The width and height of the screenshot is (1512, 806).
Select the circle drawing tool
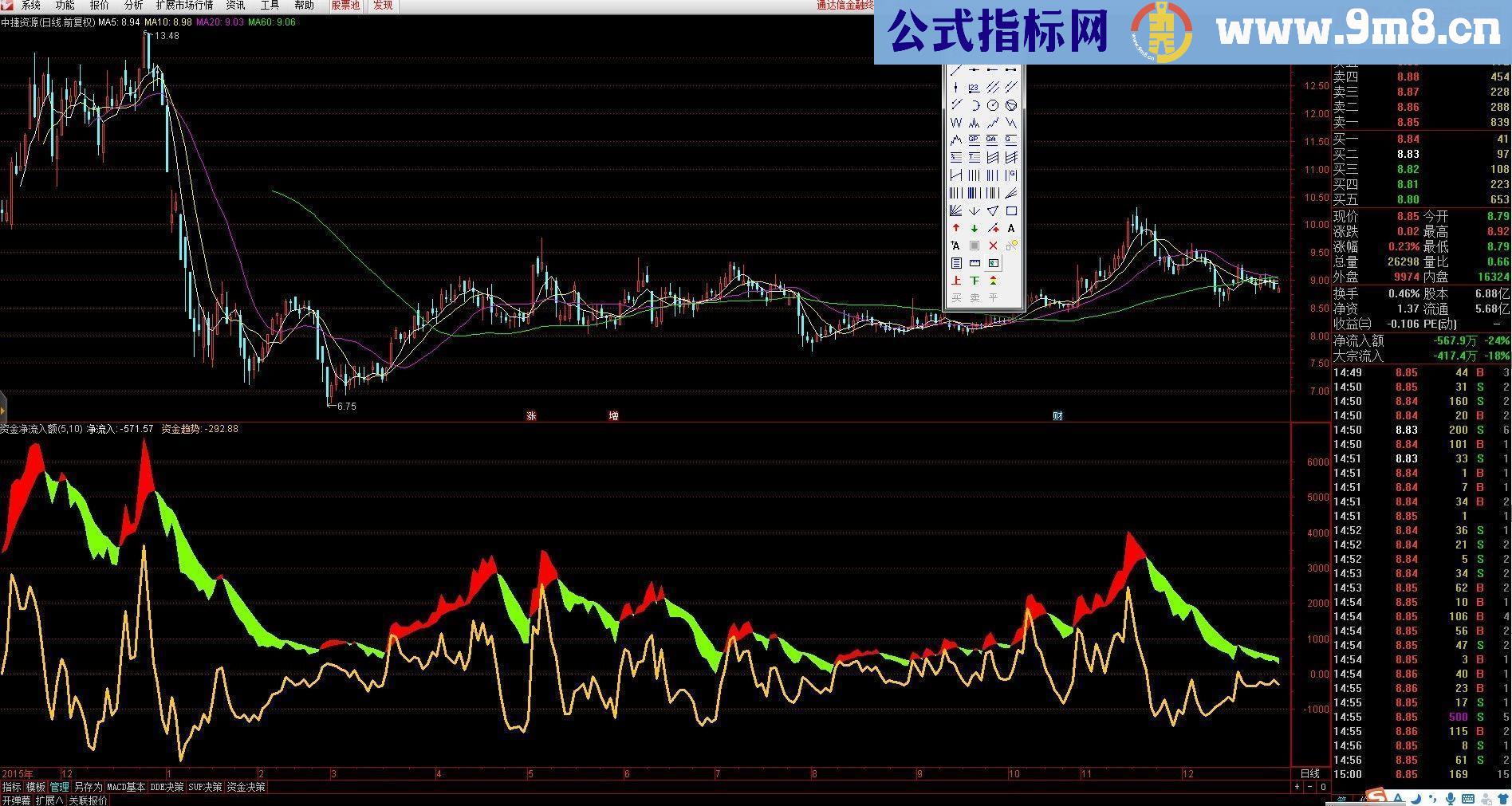(993, 105)
